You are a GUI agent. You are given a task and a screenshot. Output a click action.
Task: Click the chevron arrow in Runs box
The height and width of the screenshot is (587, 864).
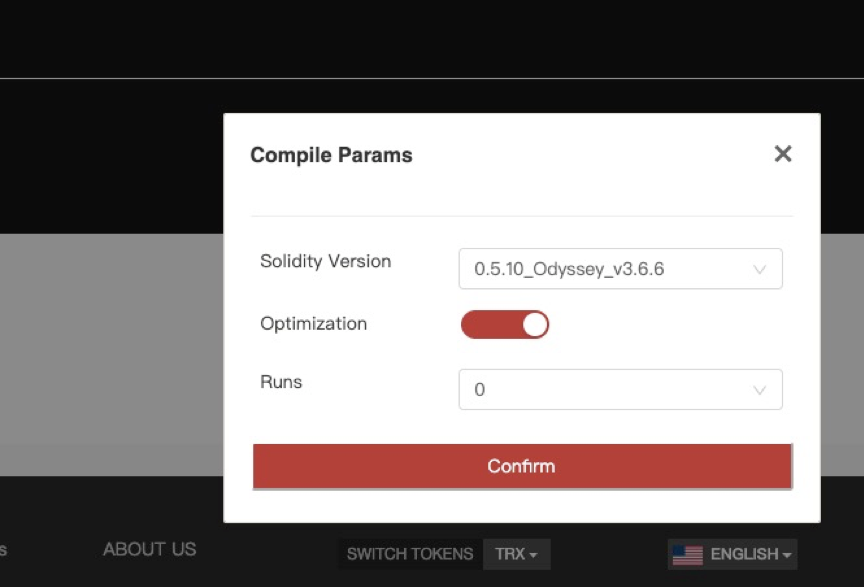759,390
